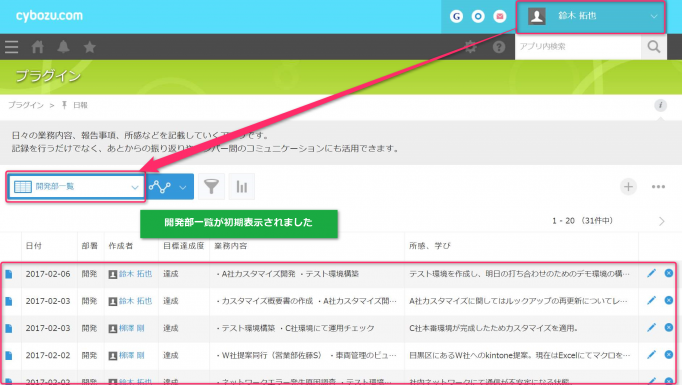Viewport: 682px width, 385px height.
Task: Click the 1 - 20 (31件中) pager text
Action: click(582, 221)
